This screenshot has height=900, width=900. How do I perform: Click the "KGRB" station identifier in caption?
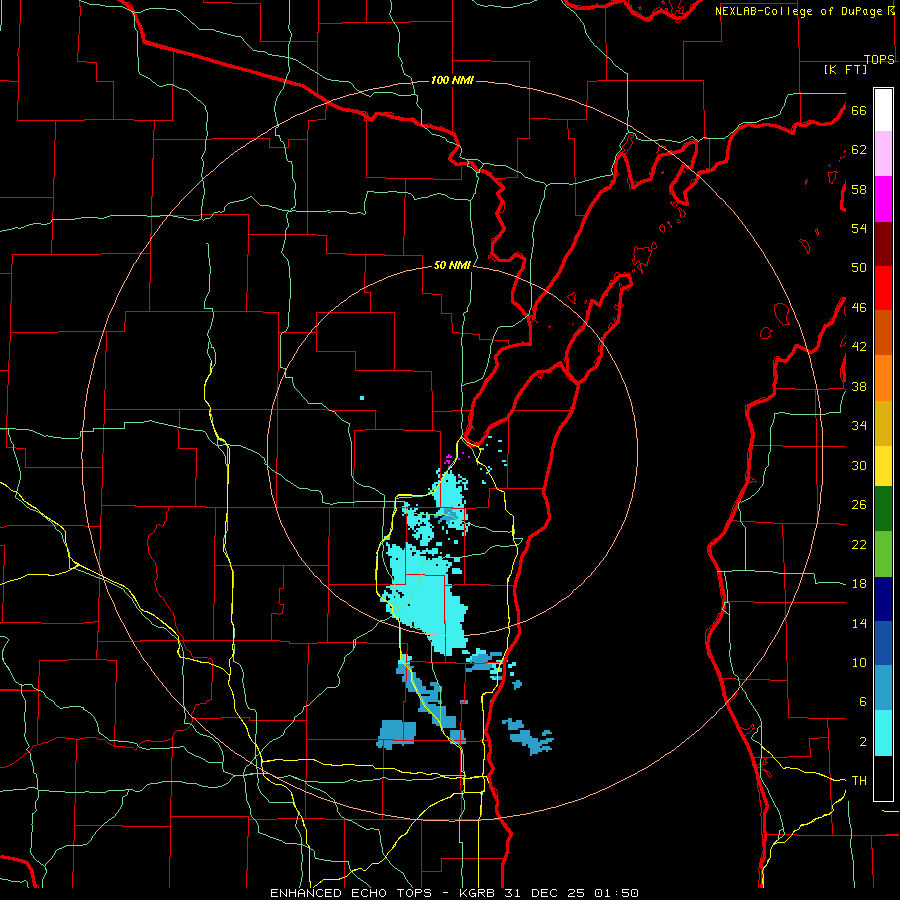[x=478, y=893]
